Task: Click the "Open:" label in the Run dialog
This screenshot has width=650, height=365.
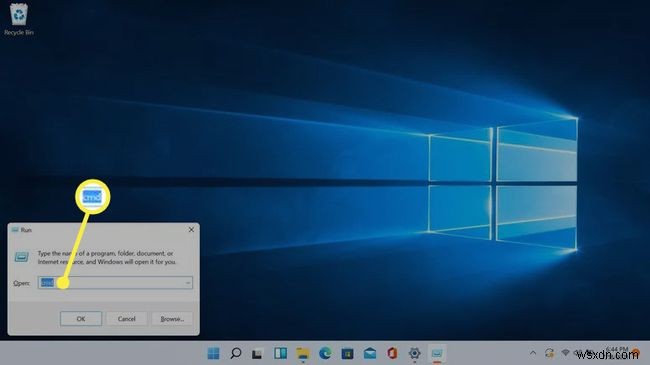Action: 22,283
